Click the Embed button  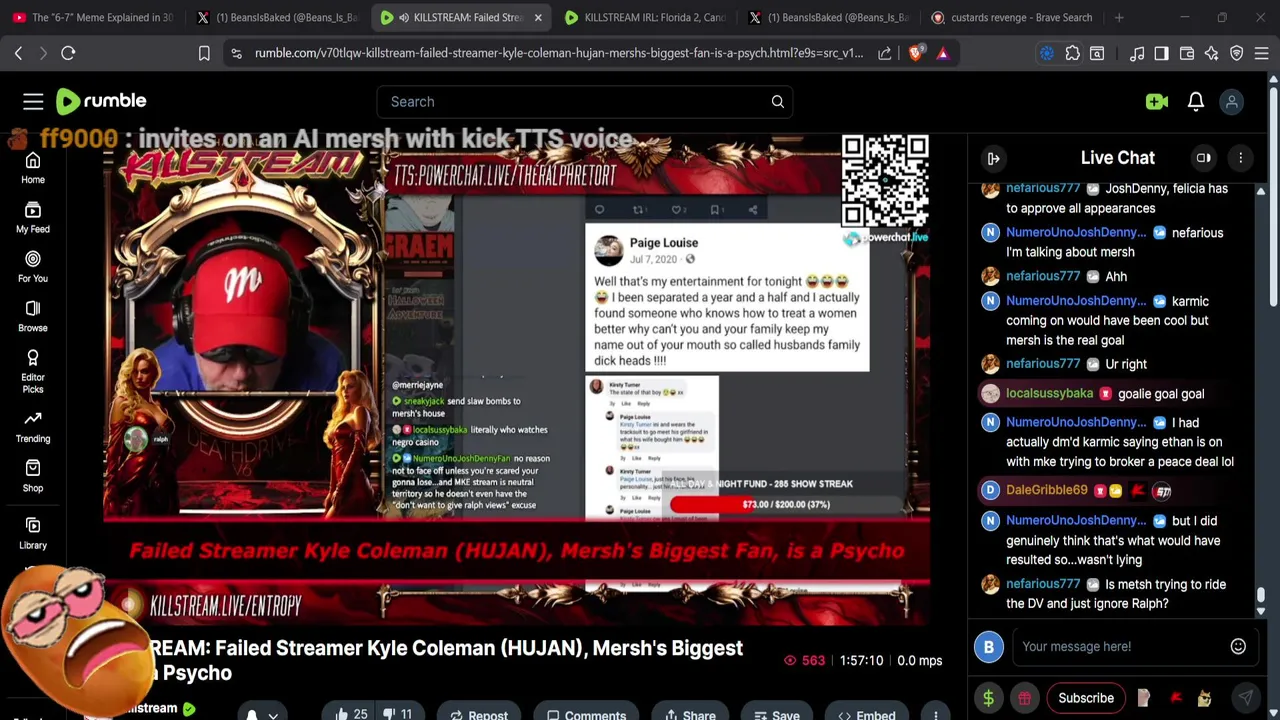tap(867, 714)
